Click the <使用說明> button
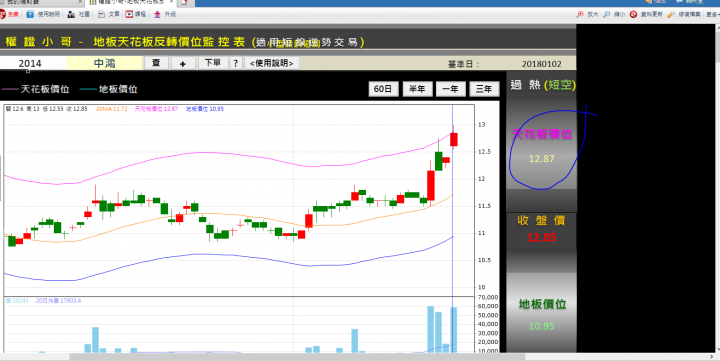Image resolution: width=720 pixels, height=361 pixels. pos(272,63)
